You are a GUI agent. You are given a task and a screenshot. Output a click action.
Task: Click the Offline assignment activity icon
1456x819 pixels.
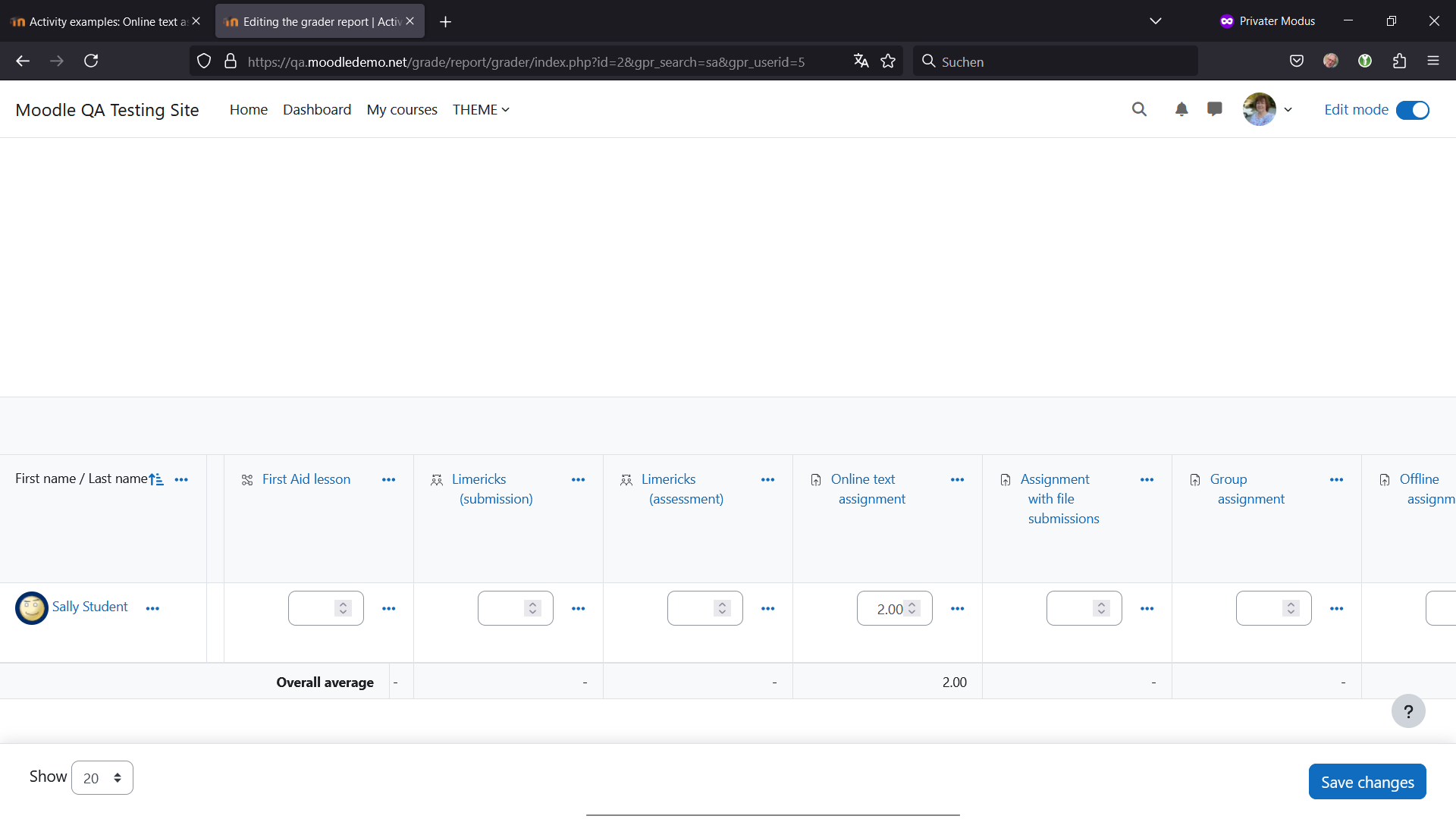[1385, 480]
